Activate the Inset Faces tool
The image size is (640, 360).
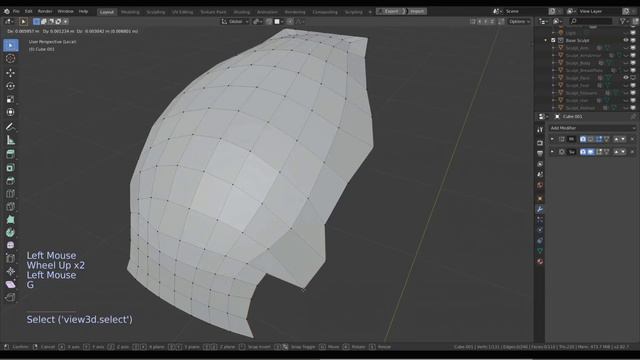(11, 180)
